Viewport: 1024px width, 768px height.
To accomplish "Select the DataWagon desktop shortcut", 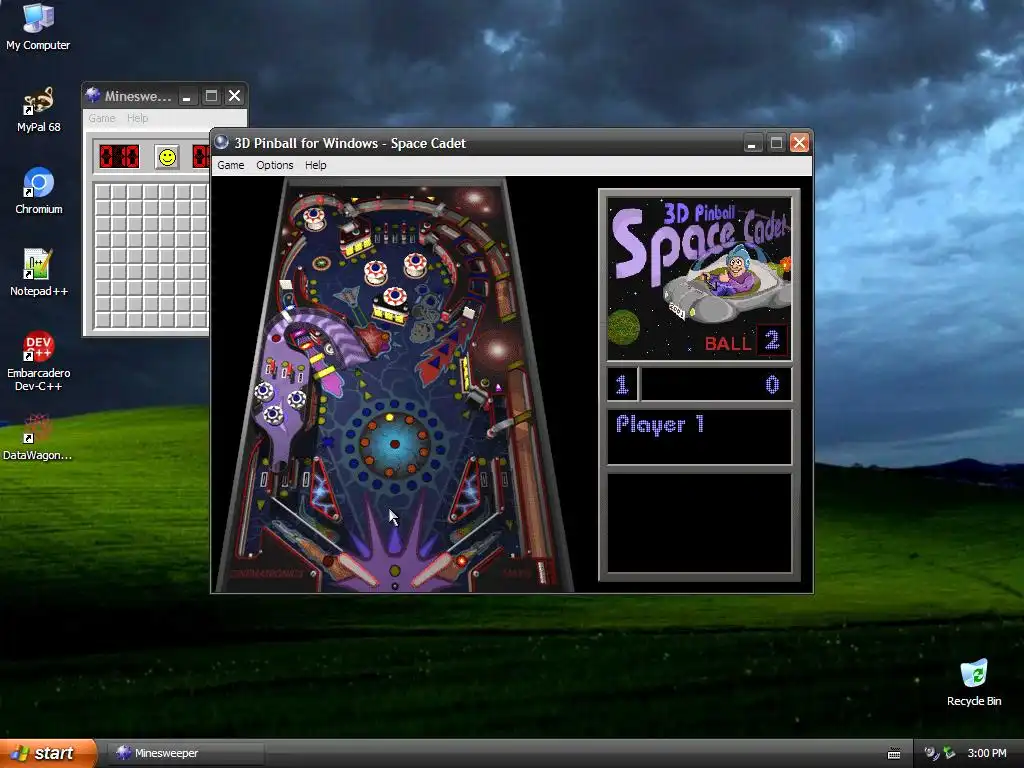I will [x=38, y=438].
